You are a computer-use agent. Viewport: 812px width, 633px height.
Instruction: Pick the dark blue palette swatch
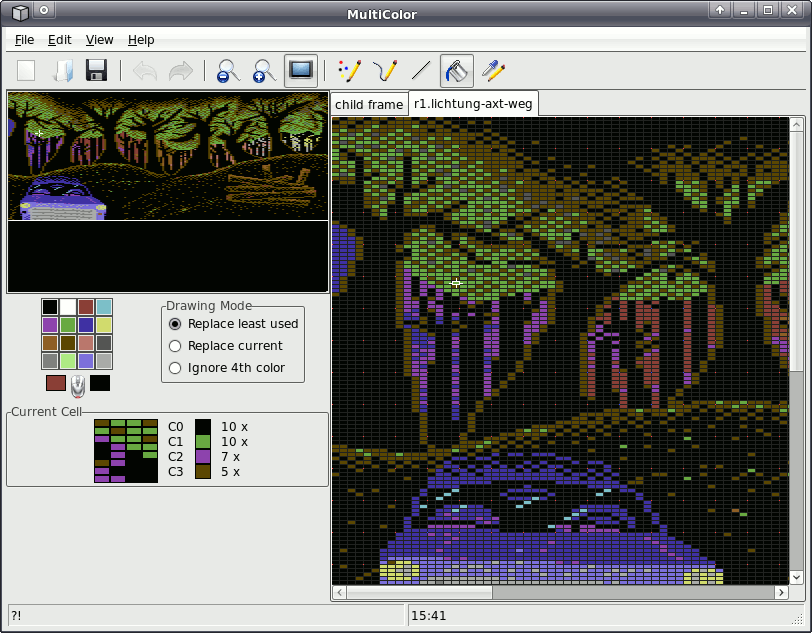tap(86, 325)
